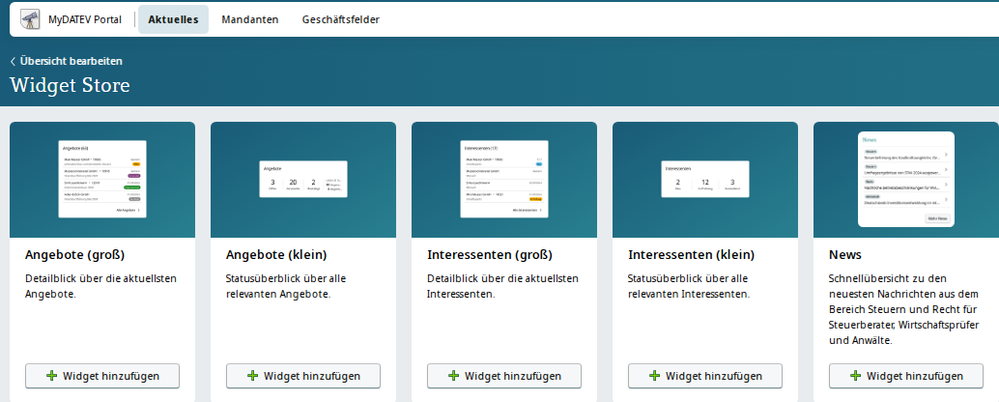Click the Widget Store page heading
Viewport: 999px width, 402px height.
[70, 85]
